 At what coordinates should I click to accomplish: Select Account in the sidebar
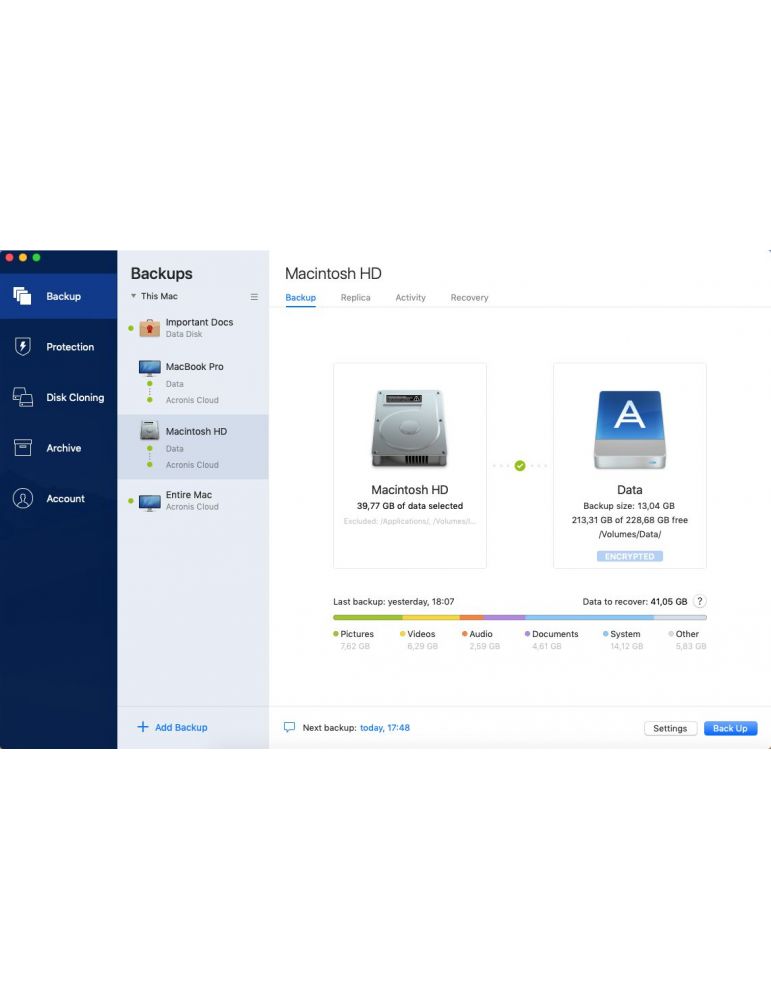pos(58,498)
